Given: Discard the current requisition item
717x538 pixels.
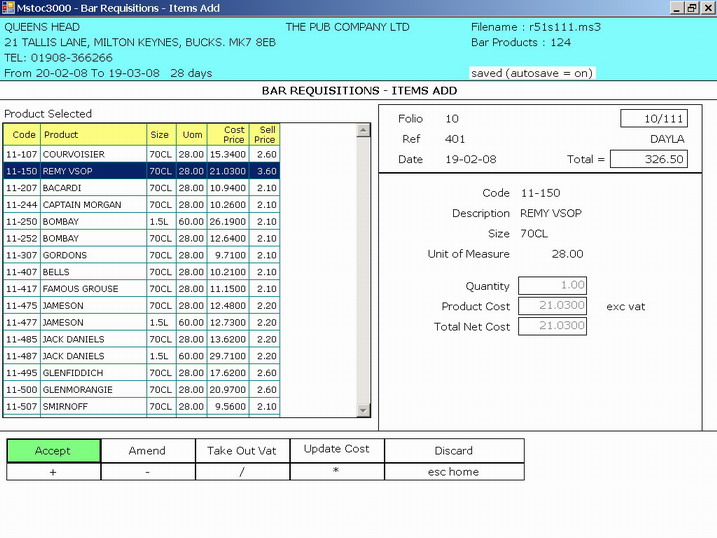Looking at the screenshot, I should 454,451.
